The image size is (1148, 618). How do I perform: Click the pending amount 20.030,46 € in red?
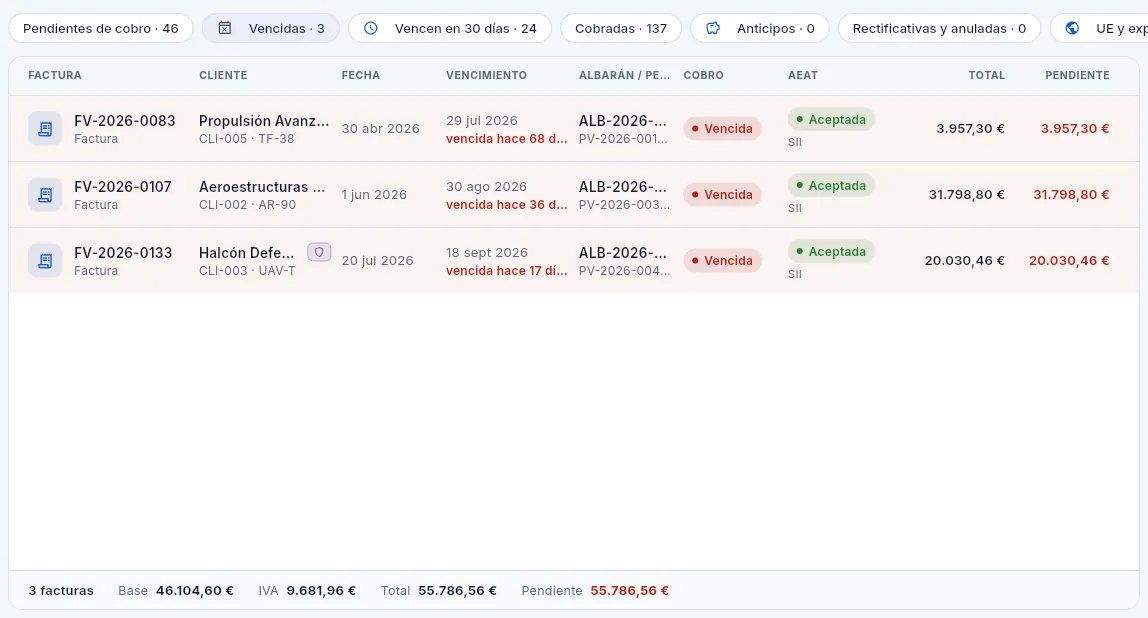point(1069,261)
